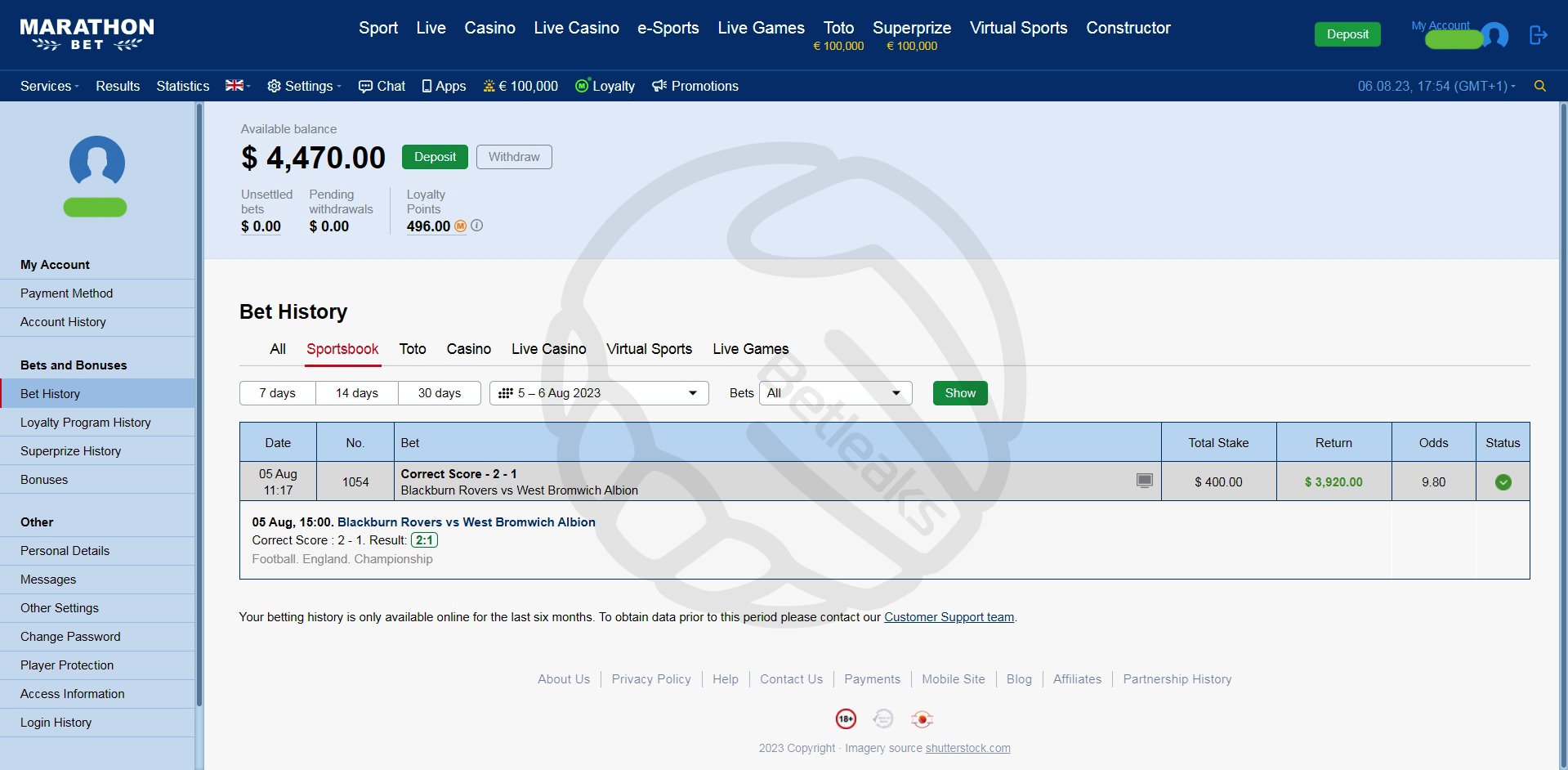Open Casino in main navigation
The height and width of the screenshot is (770, 1568).
pyautogui.click(x=489, y=28)
